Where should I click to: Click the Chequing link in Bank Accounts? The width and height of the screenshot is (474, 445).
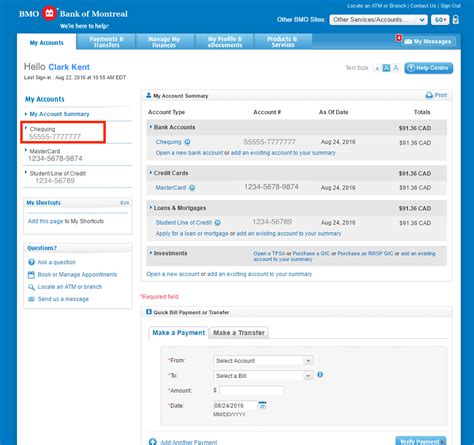tap(168, 142)
